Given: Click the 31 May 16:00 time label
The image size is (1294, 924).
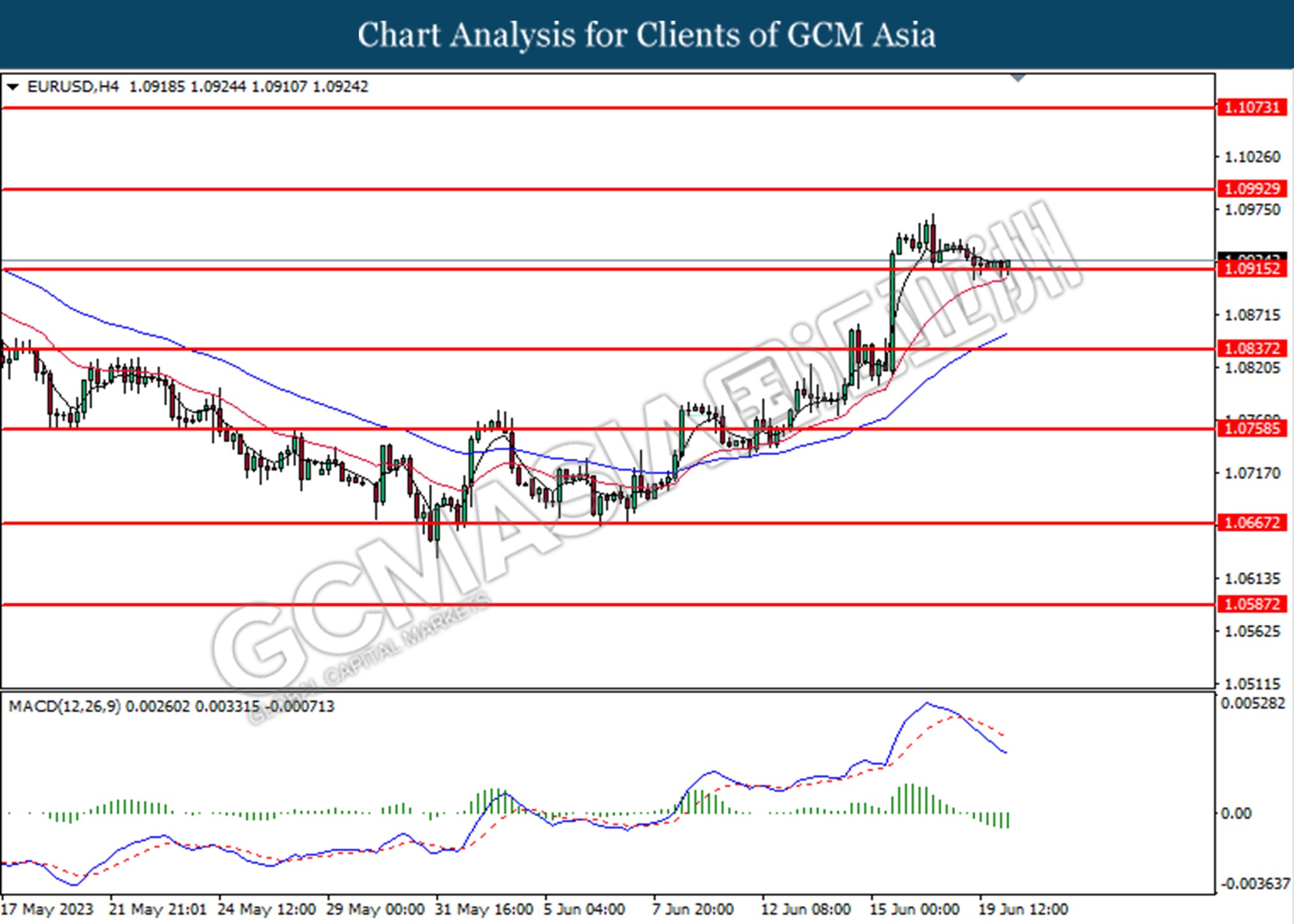Looking at the screenshot, I should click(x=483, y=909).
